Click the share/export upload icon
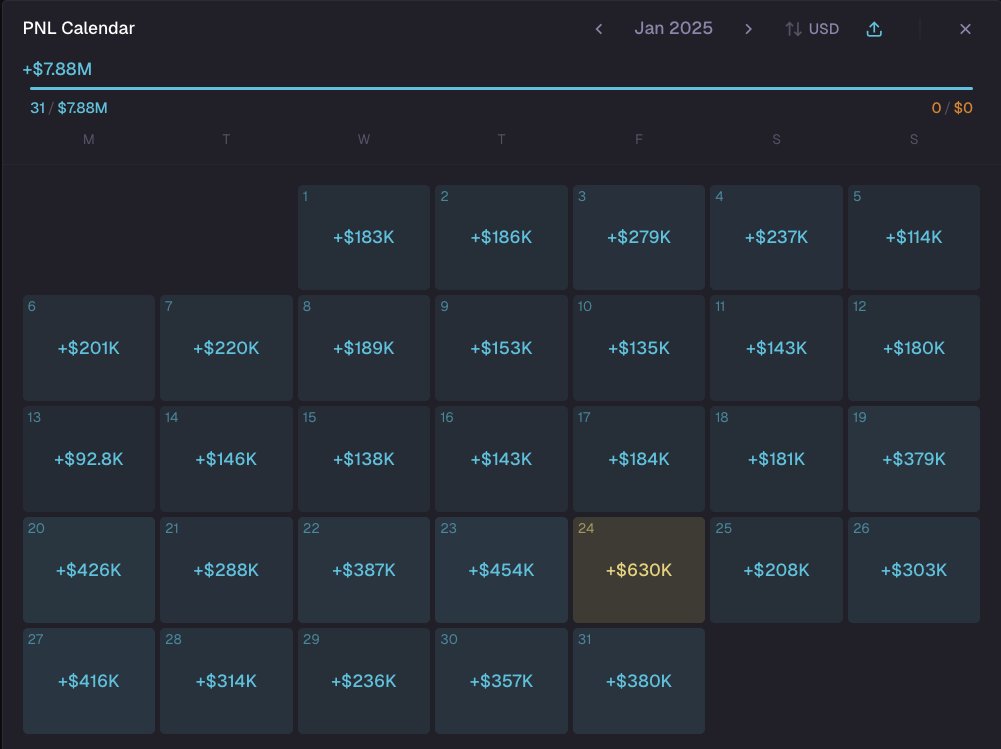 point(874,29)
